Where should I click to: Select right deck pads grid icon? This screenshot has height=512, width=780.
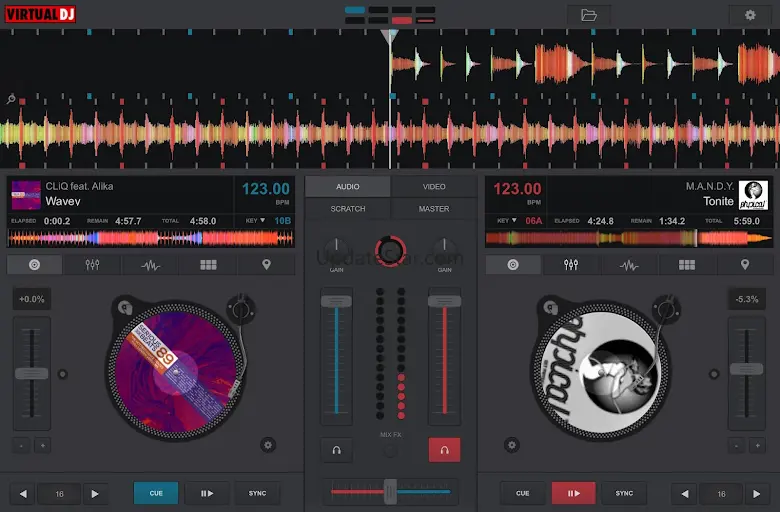[687, 265]
